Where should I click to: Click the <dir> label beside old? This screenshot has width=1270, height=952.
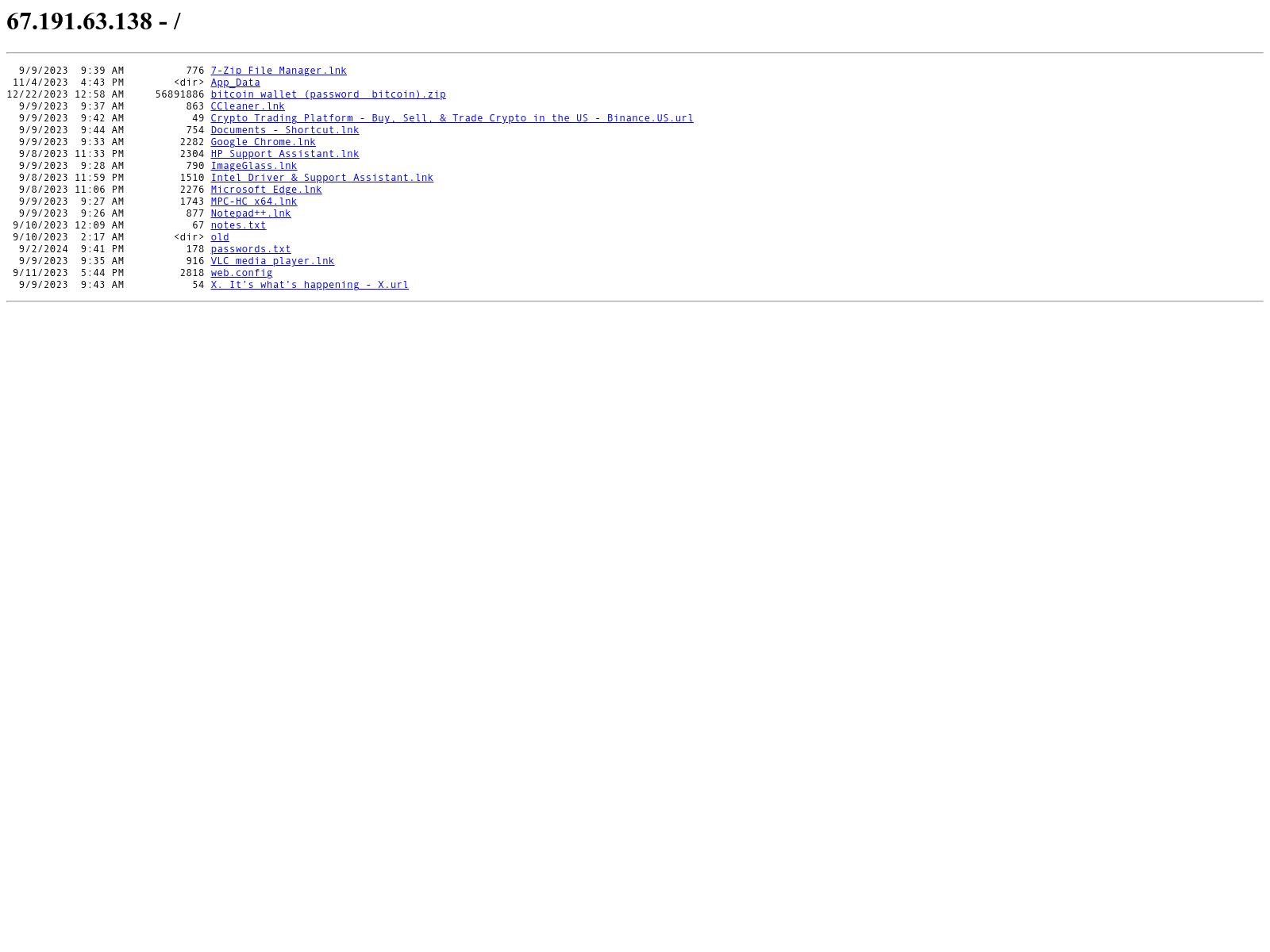pyautogui.click(x=189, y=237)
